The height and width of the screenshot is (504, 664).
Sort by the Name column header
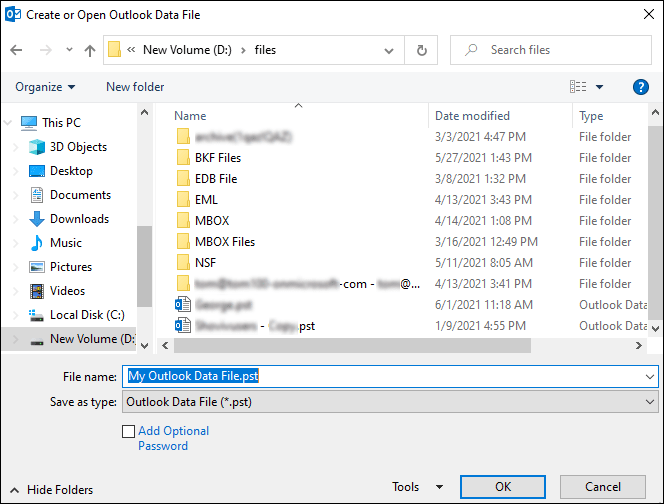click(190, 116)
